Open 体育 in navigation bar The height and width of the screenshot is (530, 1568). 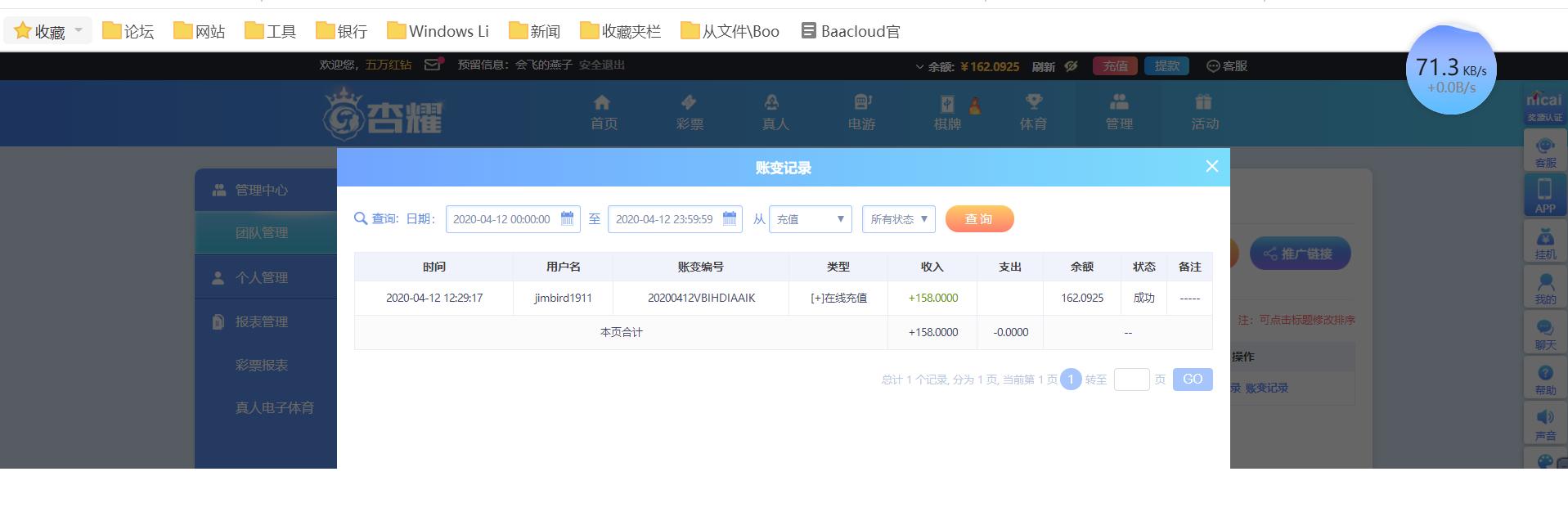1033,113
